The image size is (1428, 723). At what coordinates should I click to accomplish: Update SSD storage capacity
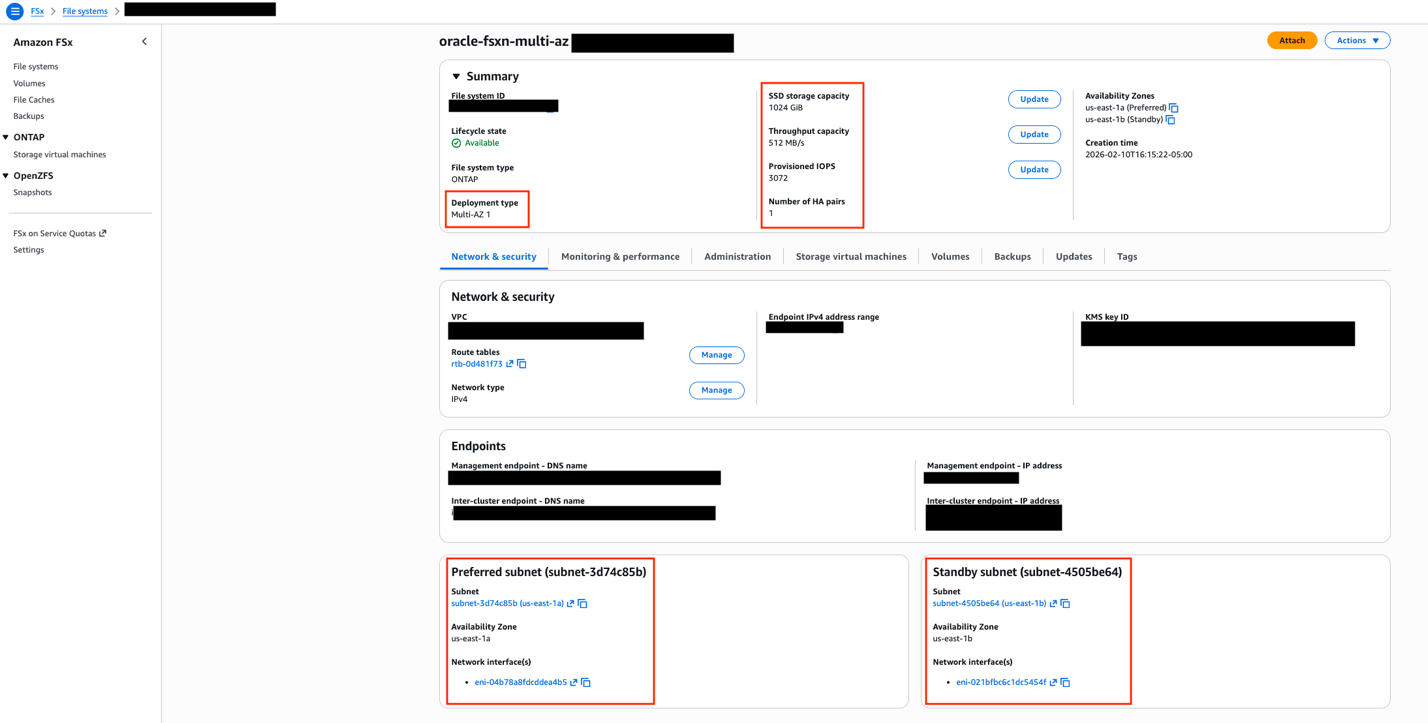(1034, 100)
